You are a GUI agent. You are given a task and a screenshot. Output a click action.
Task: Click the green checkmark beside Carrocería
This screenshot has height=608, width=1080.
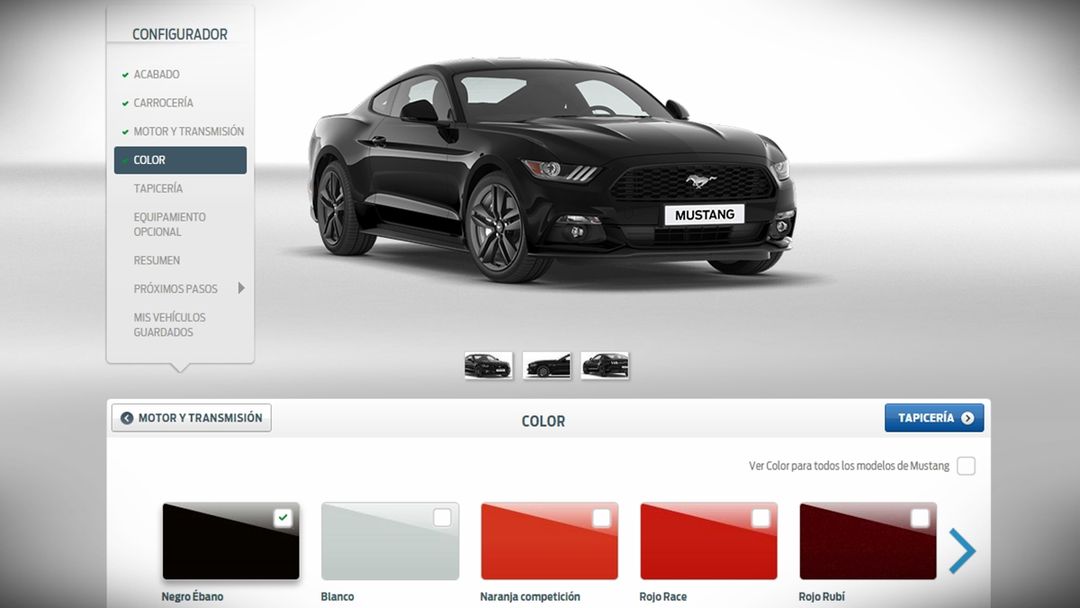point(125,103)
